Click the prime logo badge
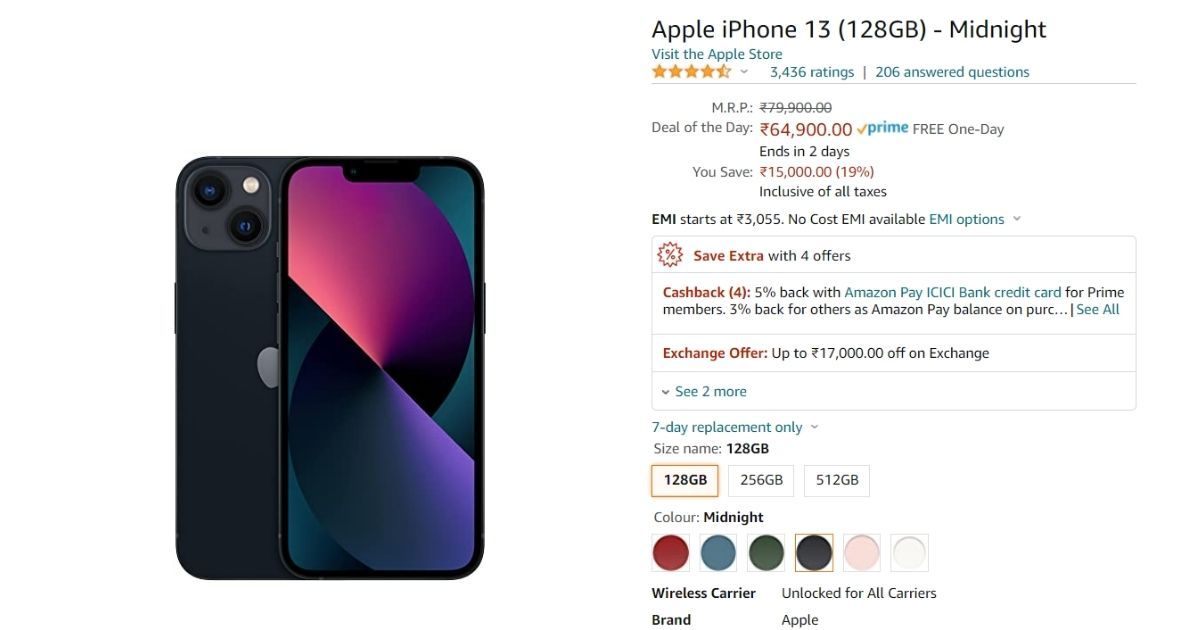The height and width of the screenshot is (630, 1200). point(883,128)
